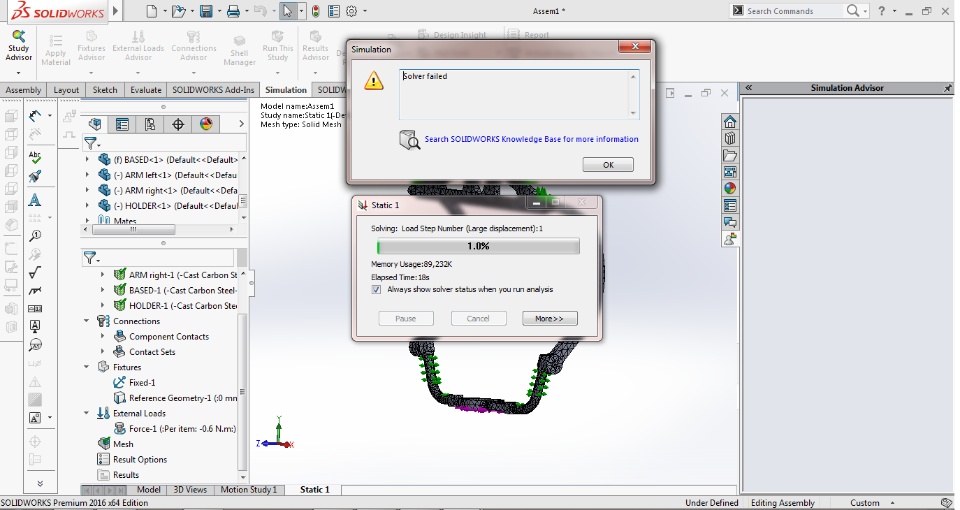This screenshot has width=960, height=510.
Task: Click OK in the Simulation dialog
Action: tap(608, 165)
